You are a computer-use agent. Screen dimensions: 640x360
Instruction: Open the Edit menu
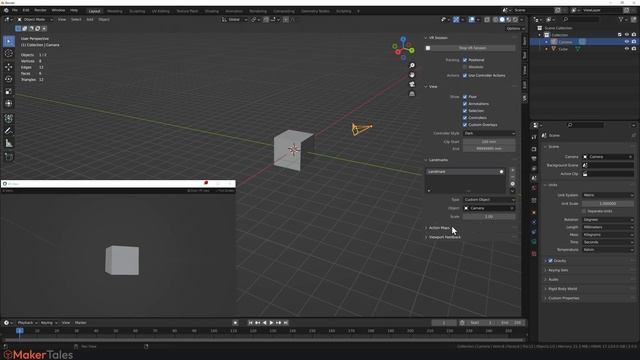click(26, 10)
